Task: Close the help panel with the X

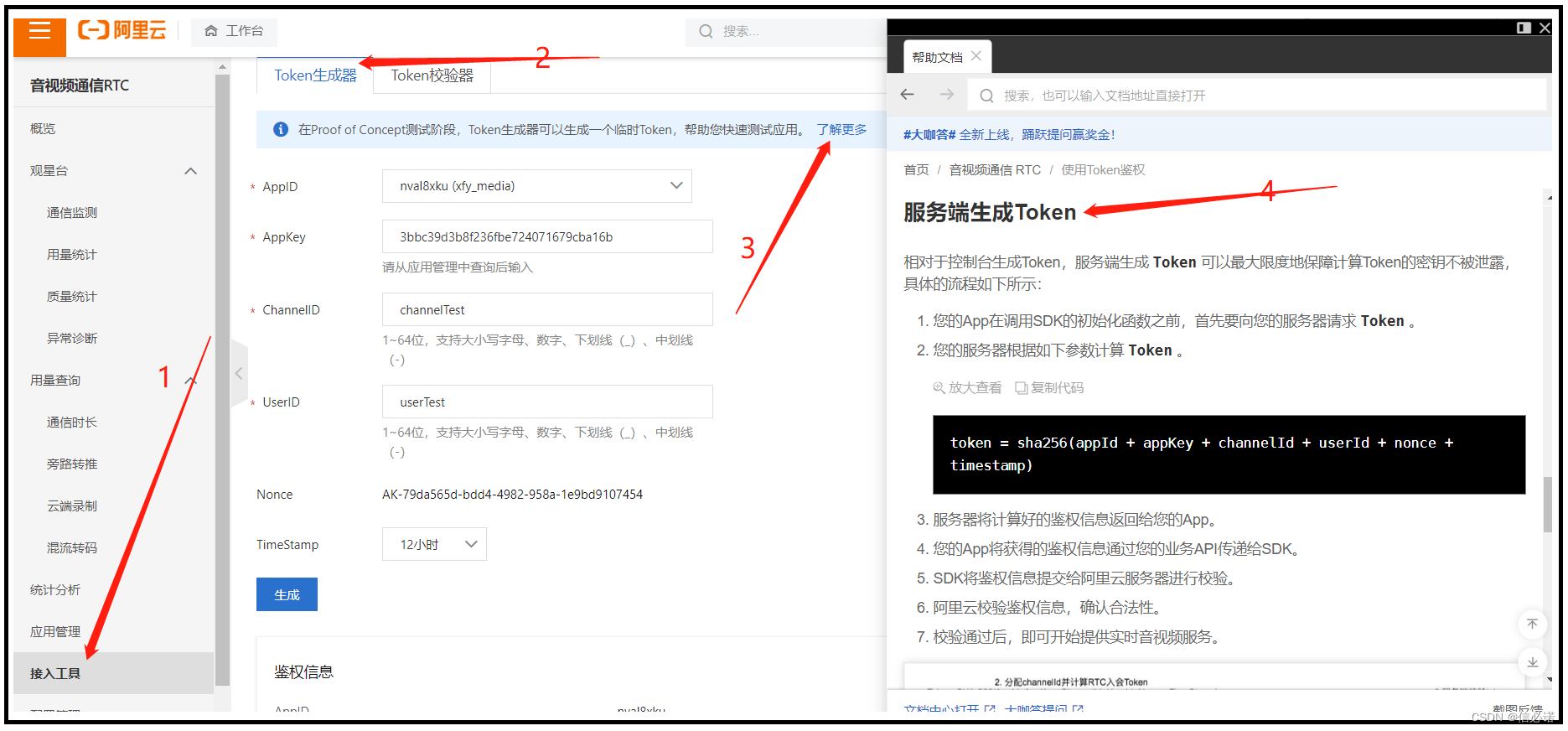Action: point(1545,28)
